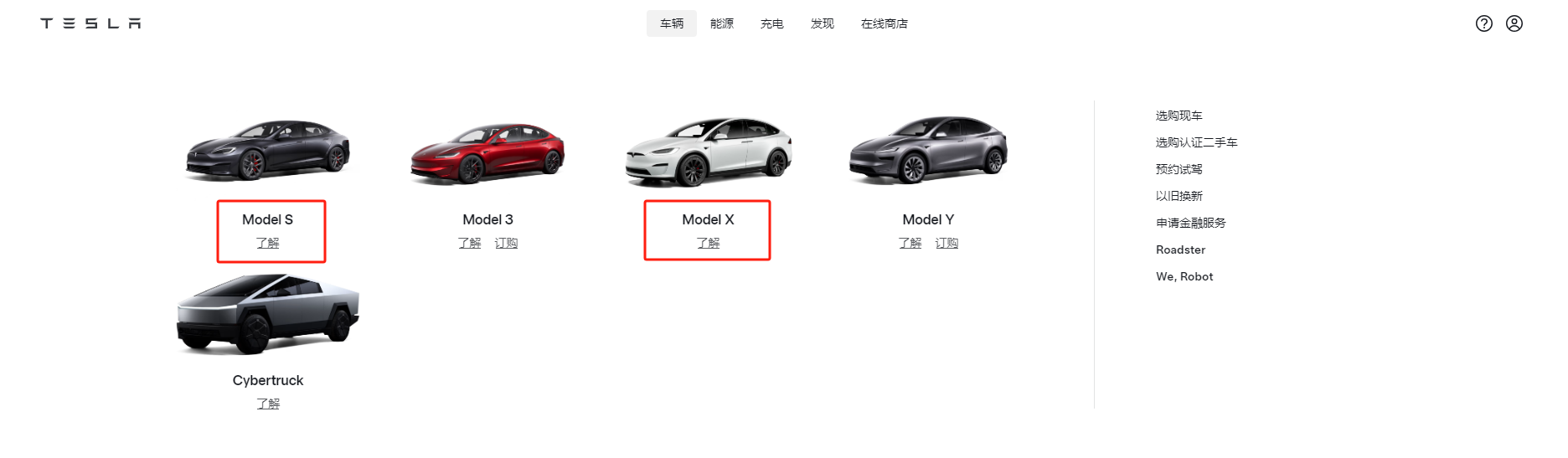
Task: Open the 充电 menu
Action: click(772, 23)
